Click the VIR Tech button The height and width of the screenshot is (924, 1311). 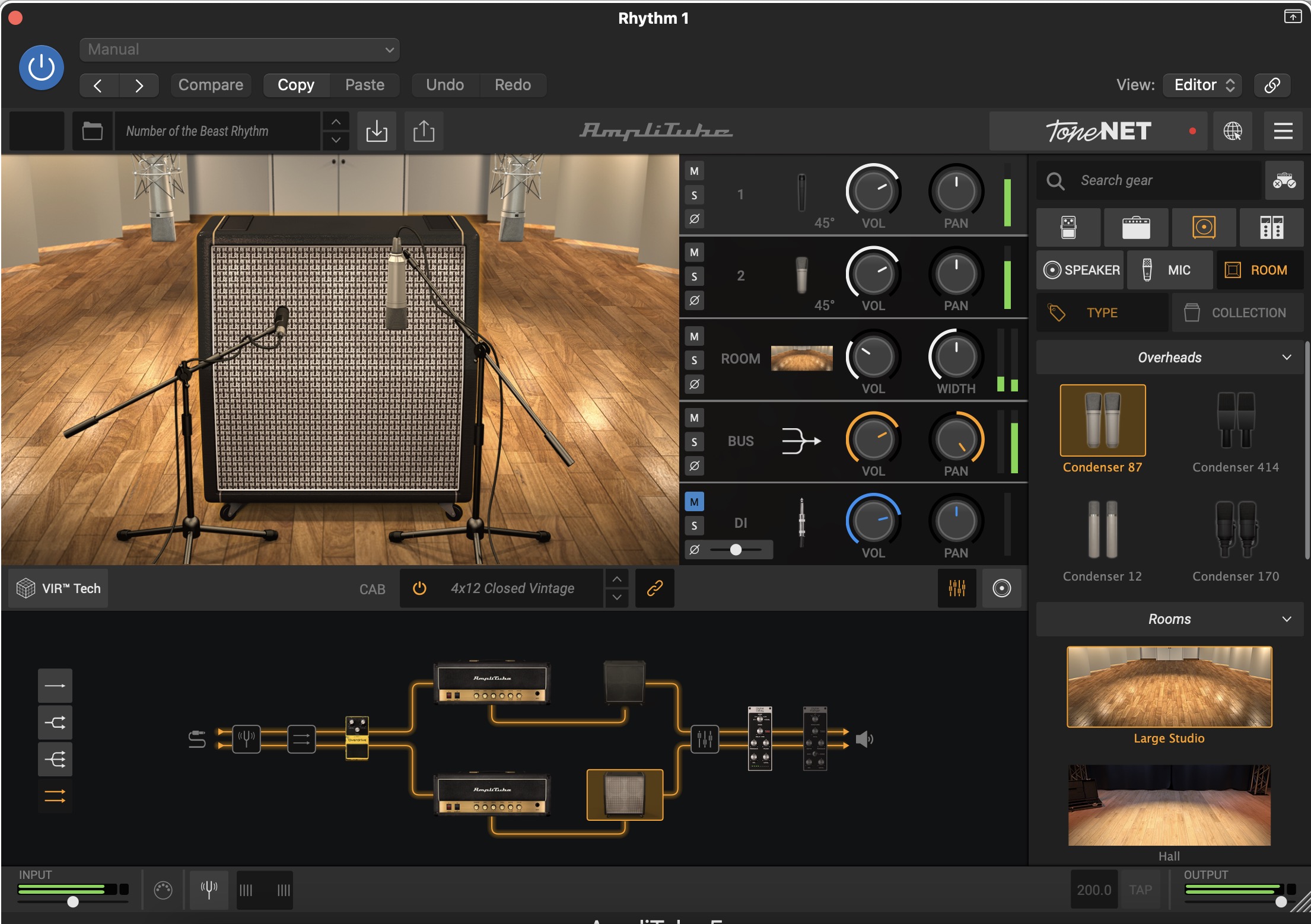point(58,588)
